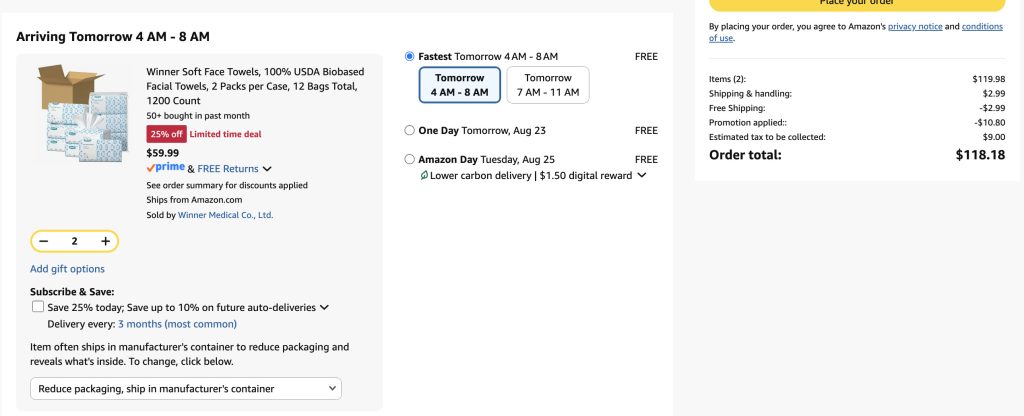Click the Shipping & handling $2.99 value
The image size is (1024, 416).
(x=994, y=93)
